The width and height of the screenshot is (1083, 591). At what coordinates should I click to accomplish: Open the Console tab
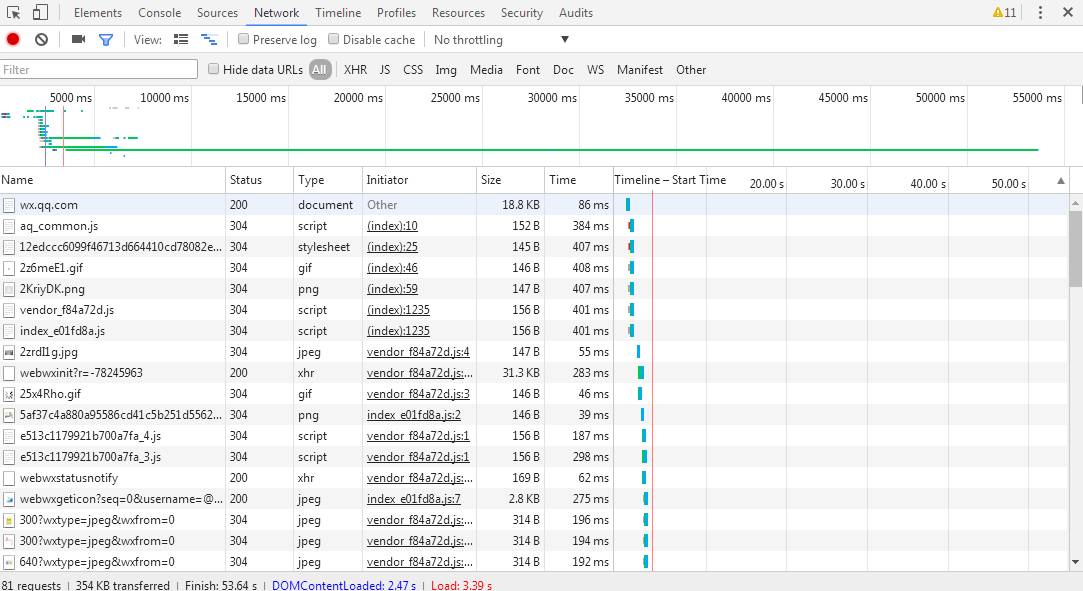(159, 13)
